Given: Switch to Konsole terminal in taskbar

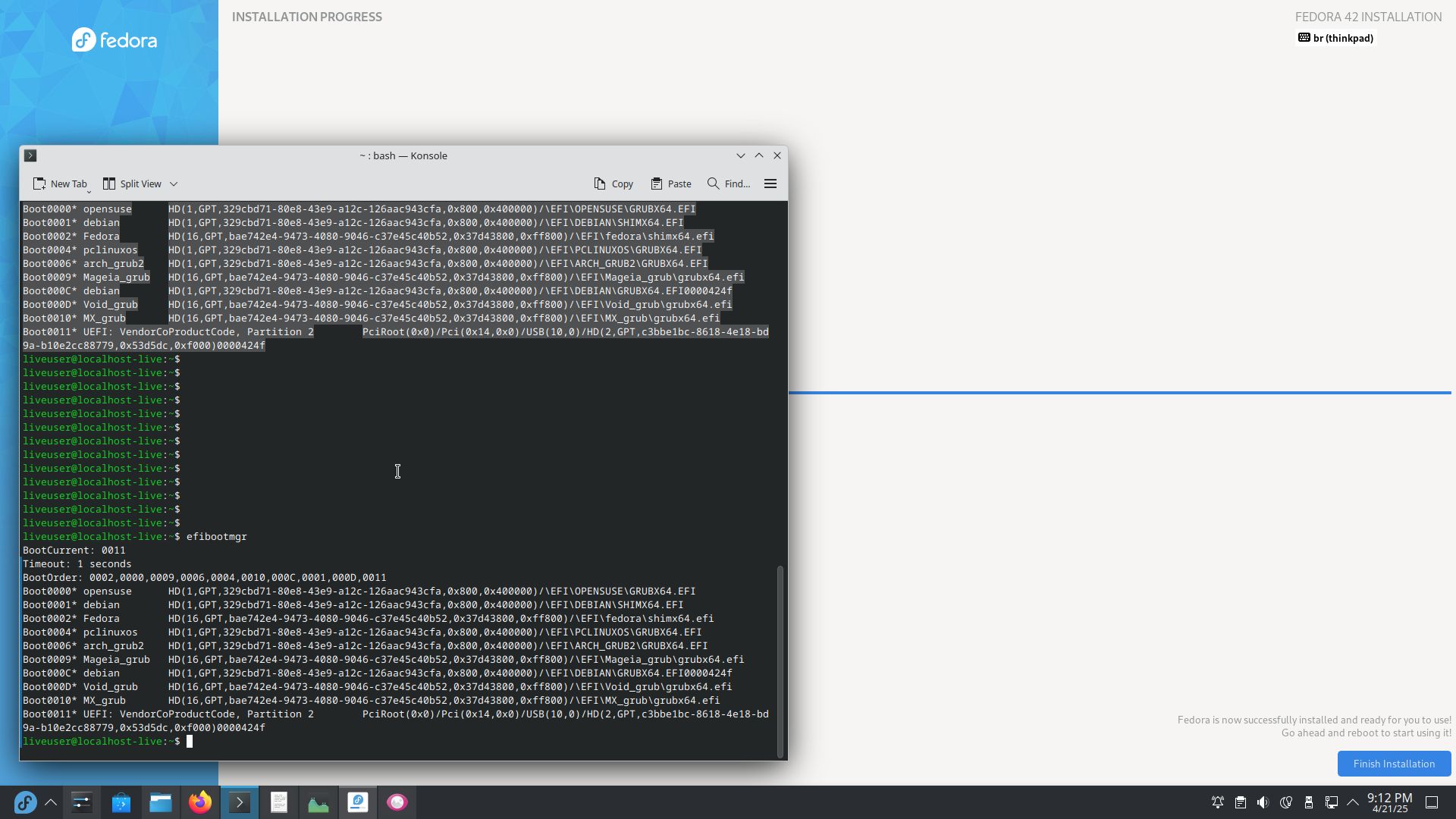Looking at the screenshot, I should (240, 802).
